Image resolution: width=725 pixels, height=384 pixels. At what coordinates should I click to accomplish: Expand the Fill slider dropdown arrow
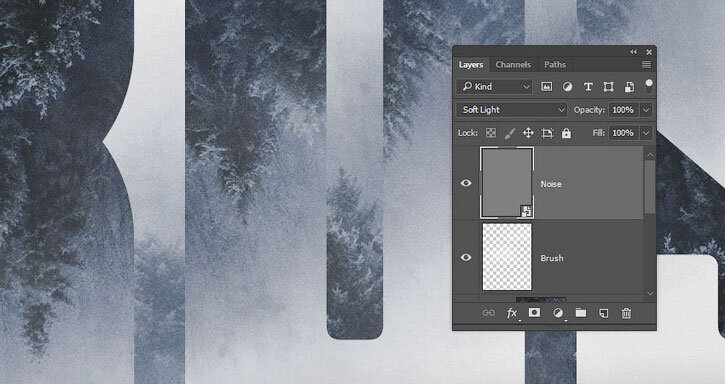coord(646,133)
